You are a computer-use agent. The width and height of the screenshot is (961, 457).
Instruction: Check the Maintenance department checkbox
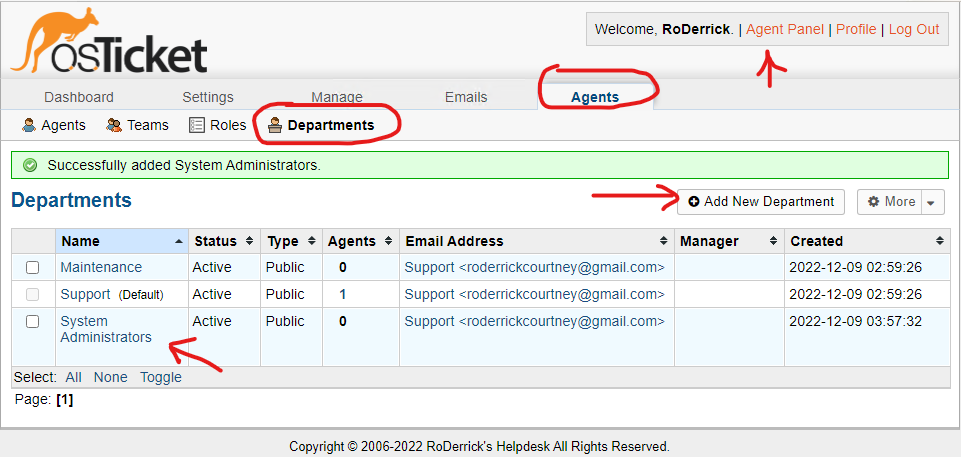(32, 268)
